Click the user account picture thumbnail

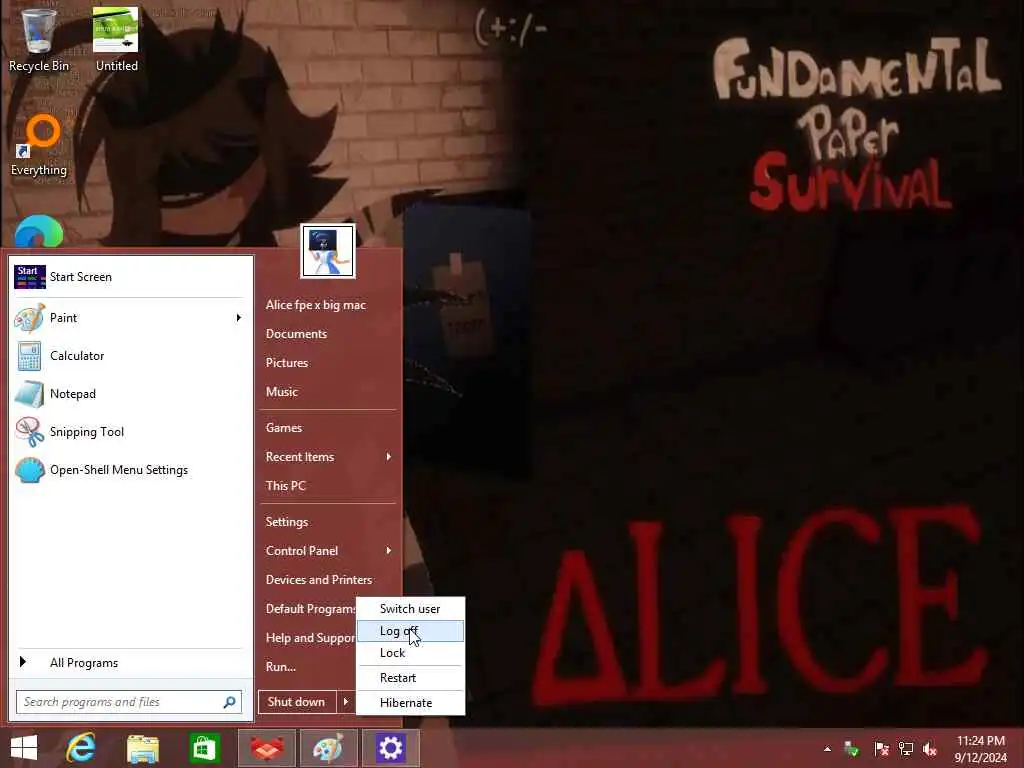[x=328, y=251]
